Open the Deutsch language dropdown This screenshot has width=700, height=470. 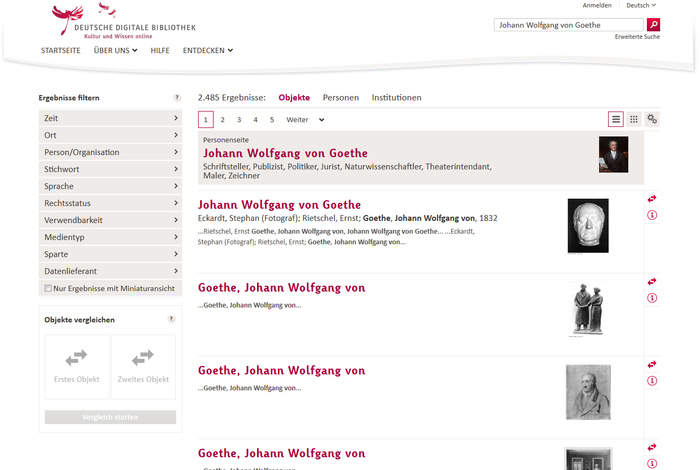(x=641, y=5)
